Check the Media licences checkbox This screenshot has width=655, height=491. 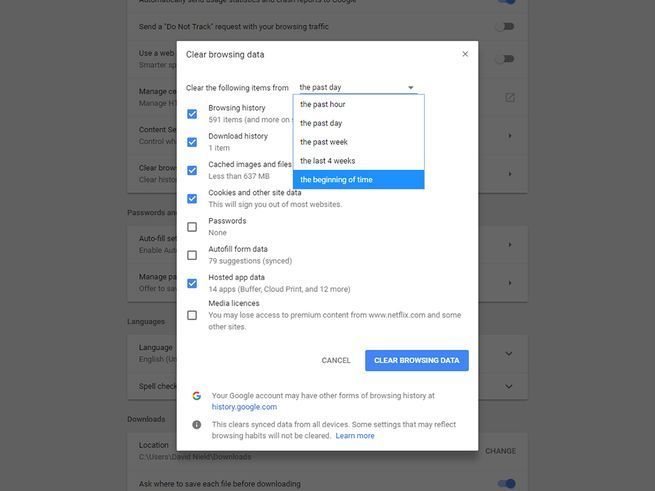pos(192,315)
